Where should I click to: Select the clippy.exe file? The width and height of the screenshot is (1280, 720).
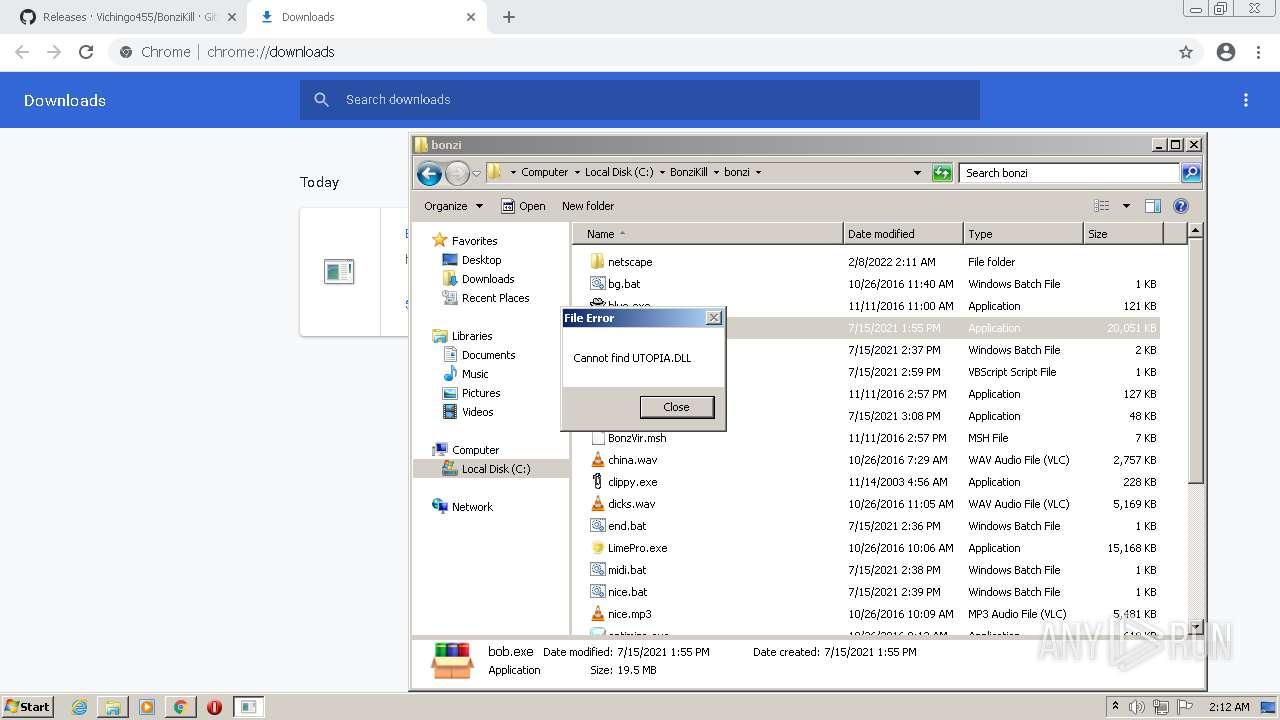pyautogui.click(x=632, y=482)
